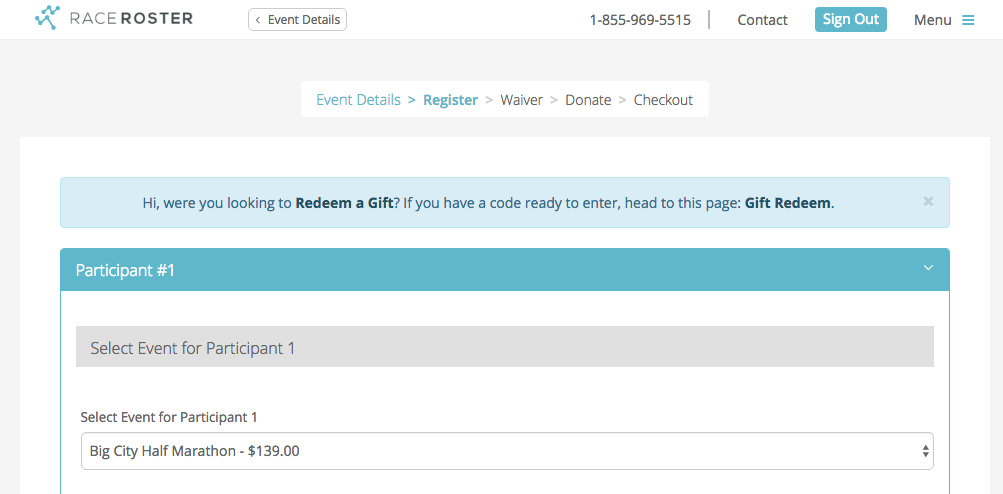Screen dimensions: 1003x494
Task: Click the Race Roster wordmark text
Action: pos(131,18)
